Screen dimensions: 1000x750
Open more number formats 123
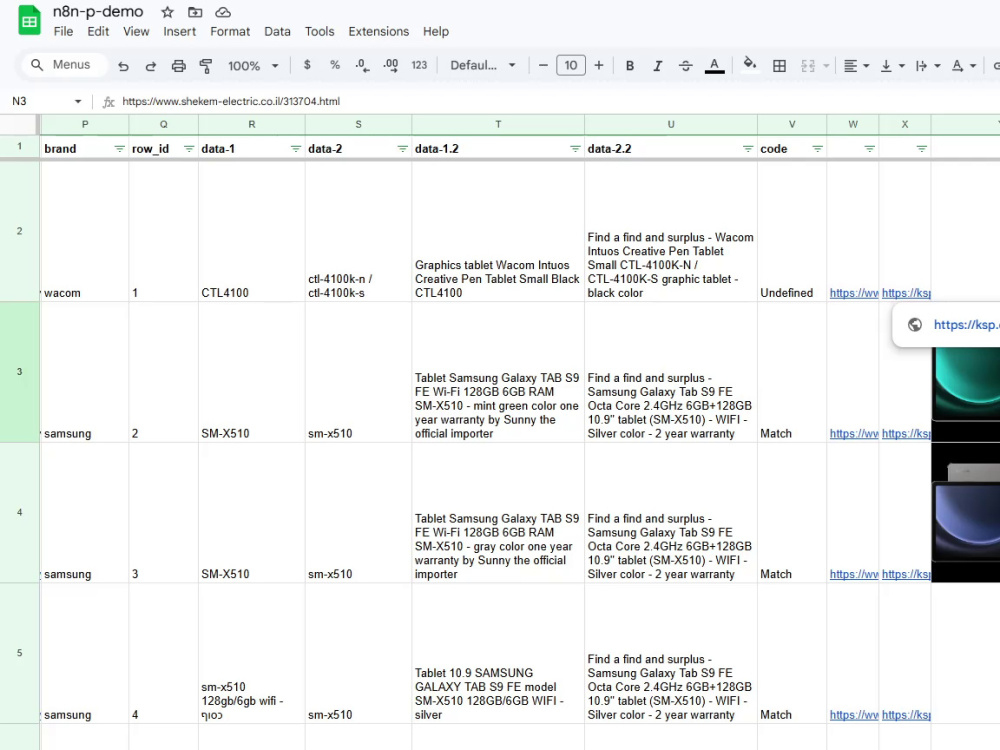click(419, 65)
